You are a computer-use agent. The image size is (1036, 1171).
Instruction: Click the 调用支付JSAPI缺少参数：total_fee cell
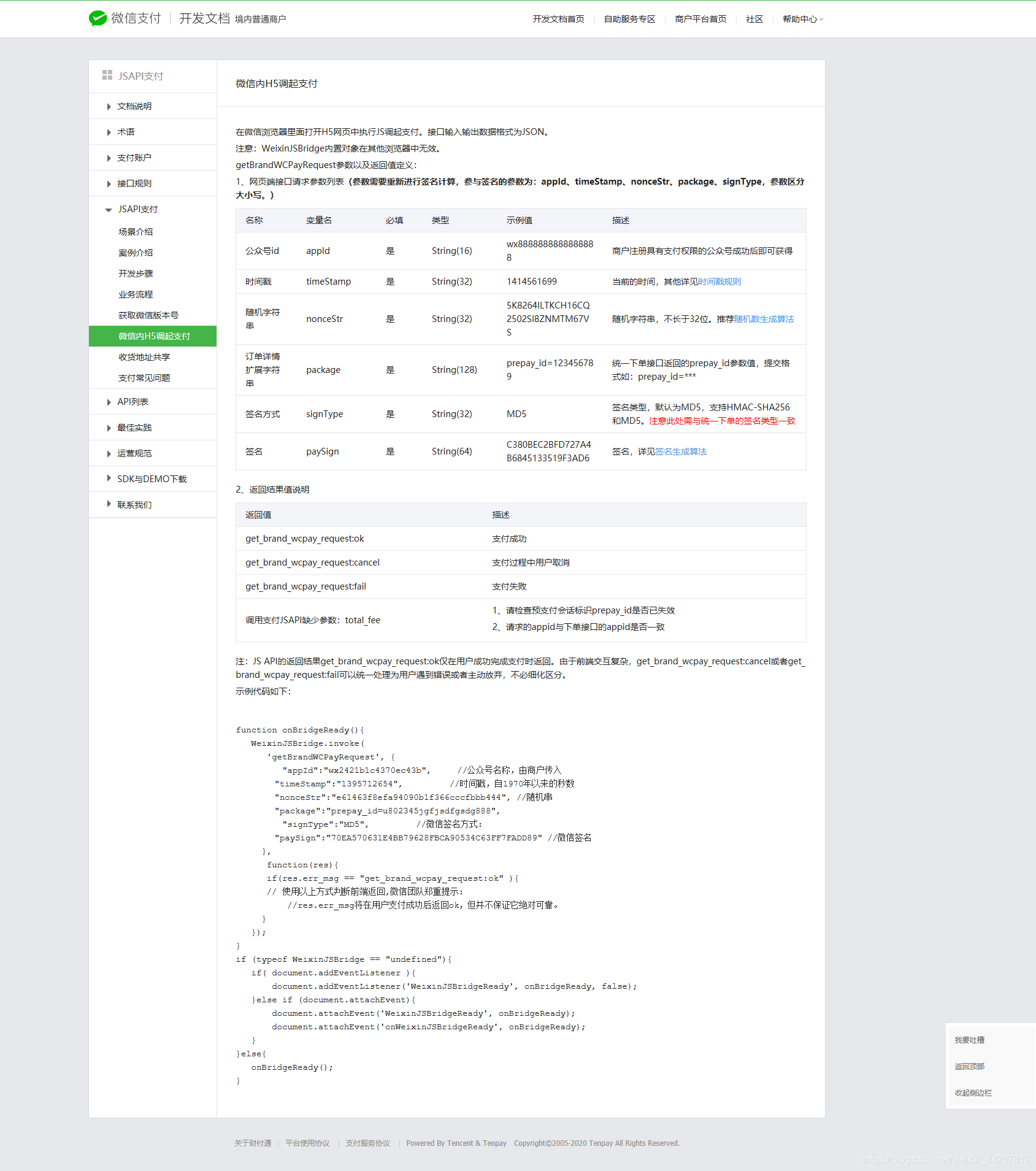[x=313, y=620]
